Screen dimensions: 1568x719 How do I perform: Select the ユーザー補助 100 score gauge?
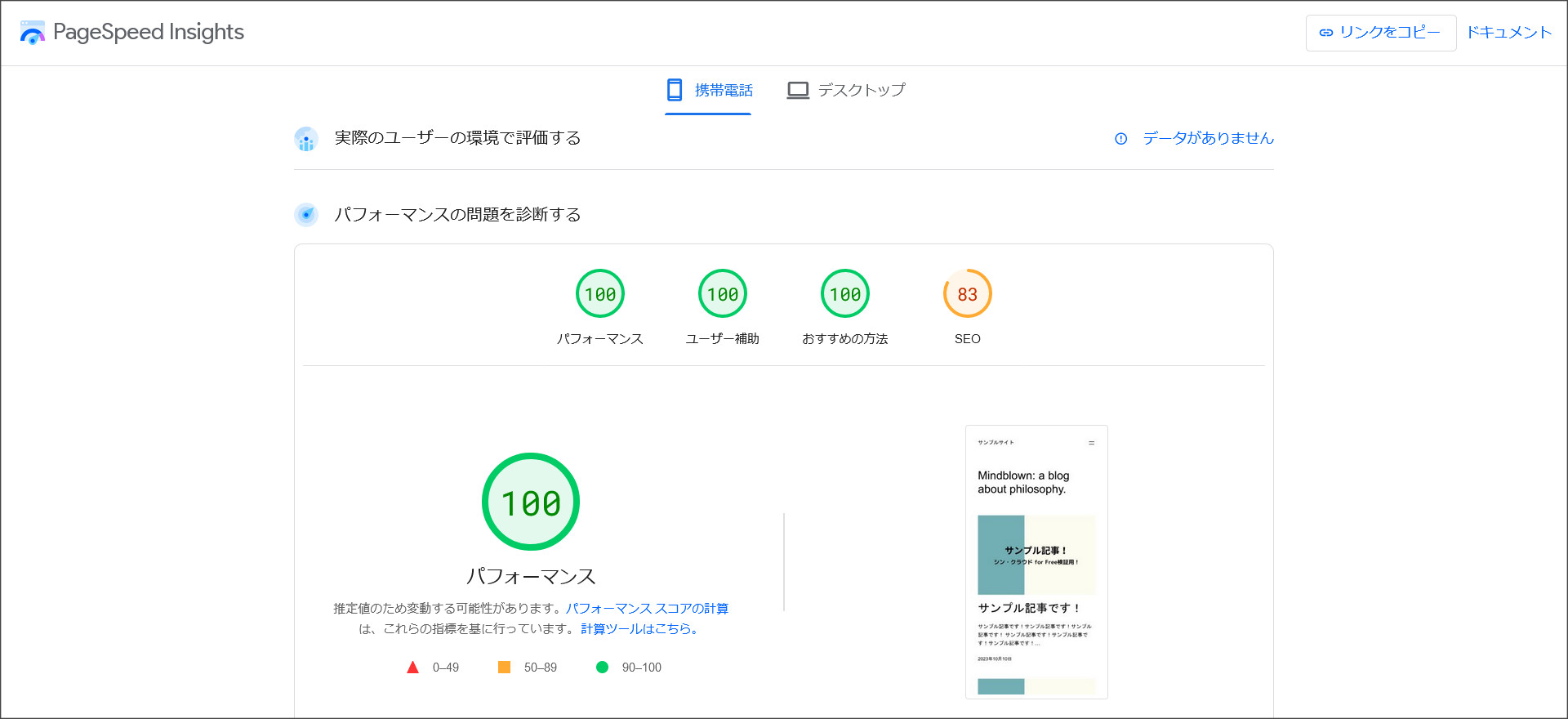(x=723, y=294)
